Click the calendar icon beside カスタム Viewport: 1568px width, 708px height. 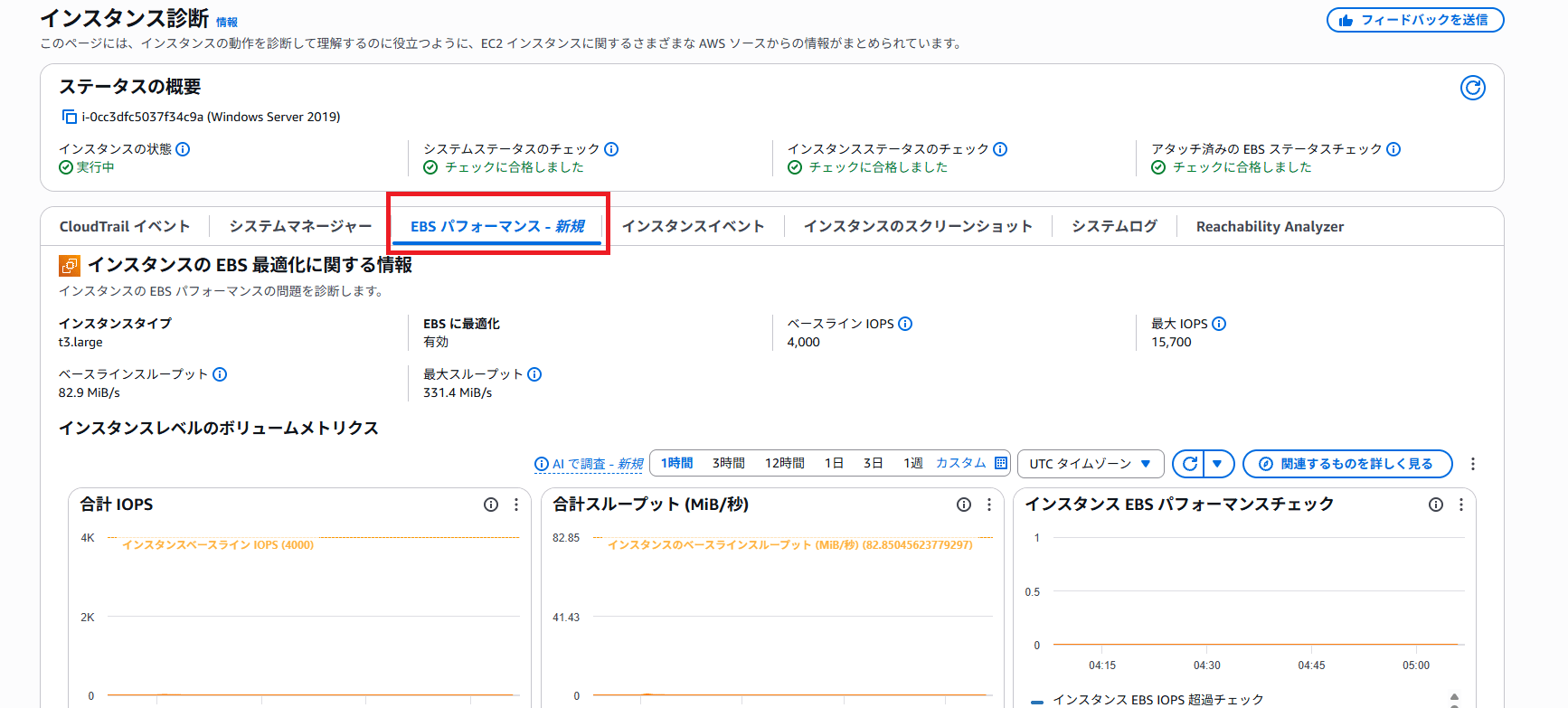pyautogui.click(x=1000, y=463)
